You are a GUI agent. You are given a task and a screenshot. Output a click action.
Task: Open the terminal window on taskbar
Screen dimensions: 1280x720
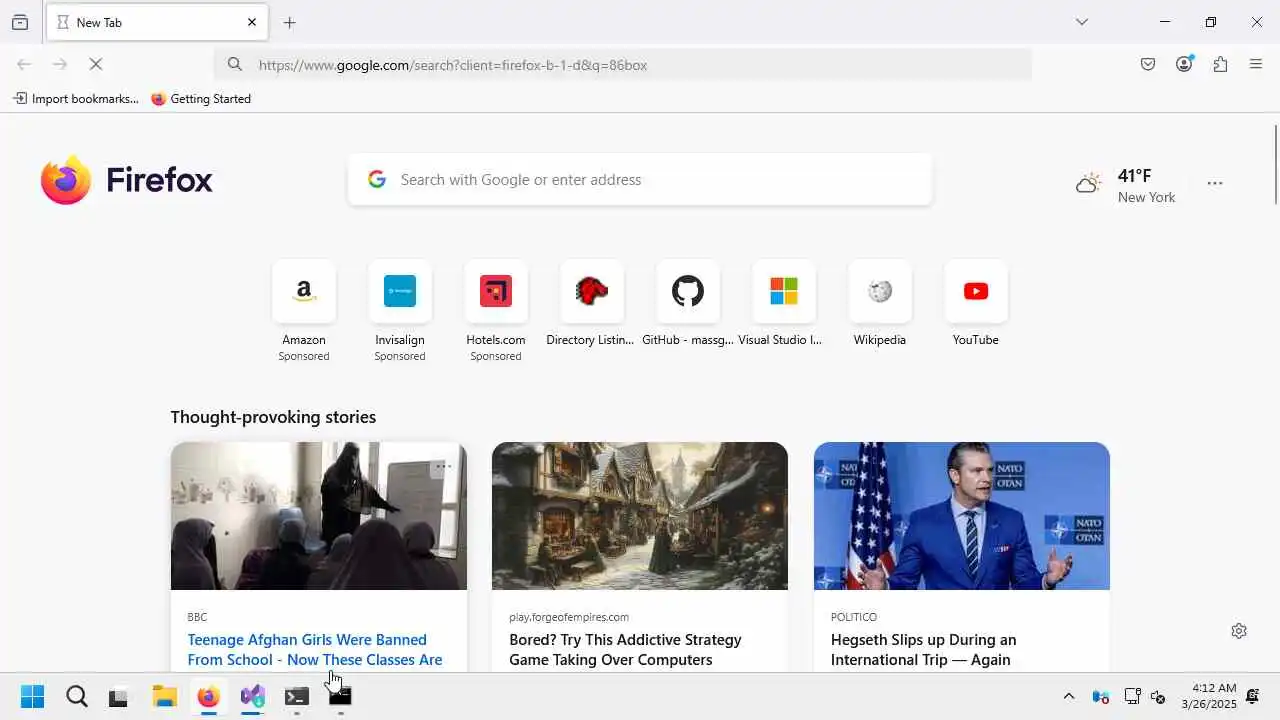pyautogui.click(x=296, y=697)
